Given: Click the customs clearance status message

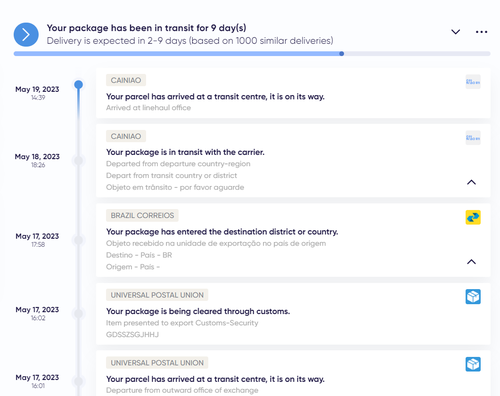Looking at the screenshot, I should (x=198, y=311).
